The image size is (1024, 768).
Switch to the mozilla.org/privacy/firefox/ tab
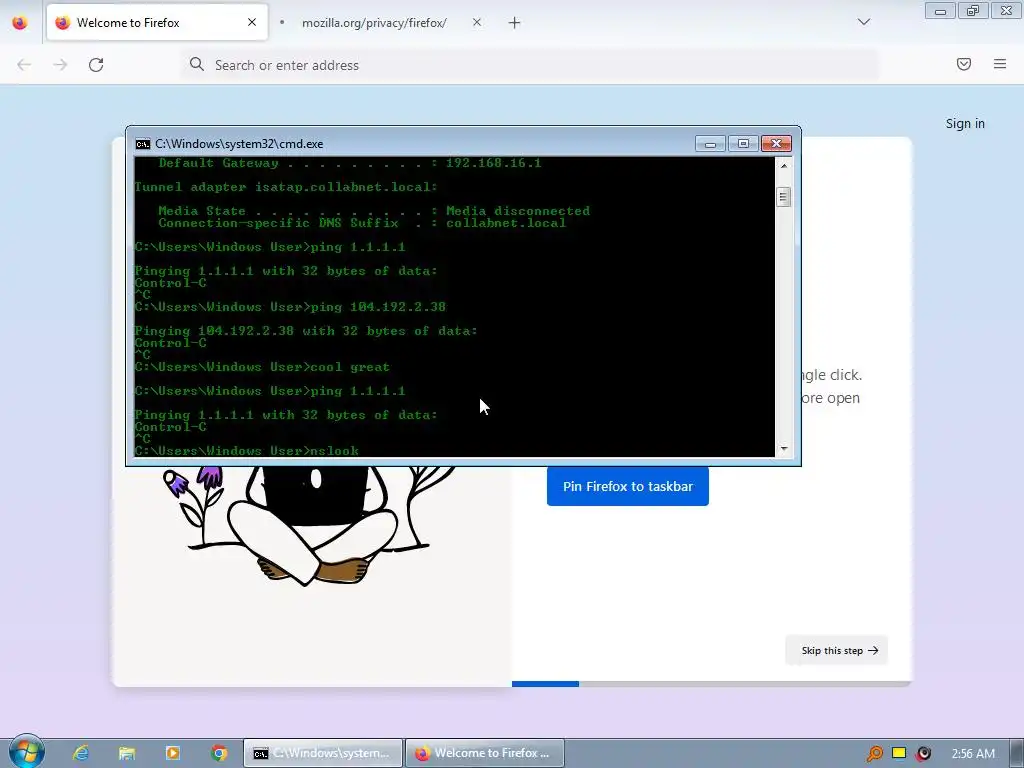pyautogui.click(x=374, y=23)
